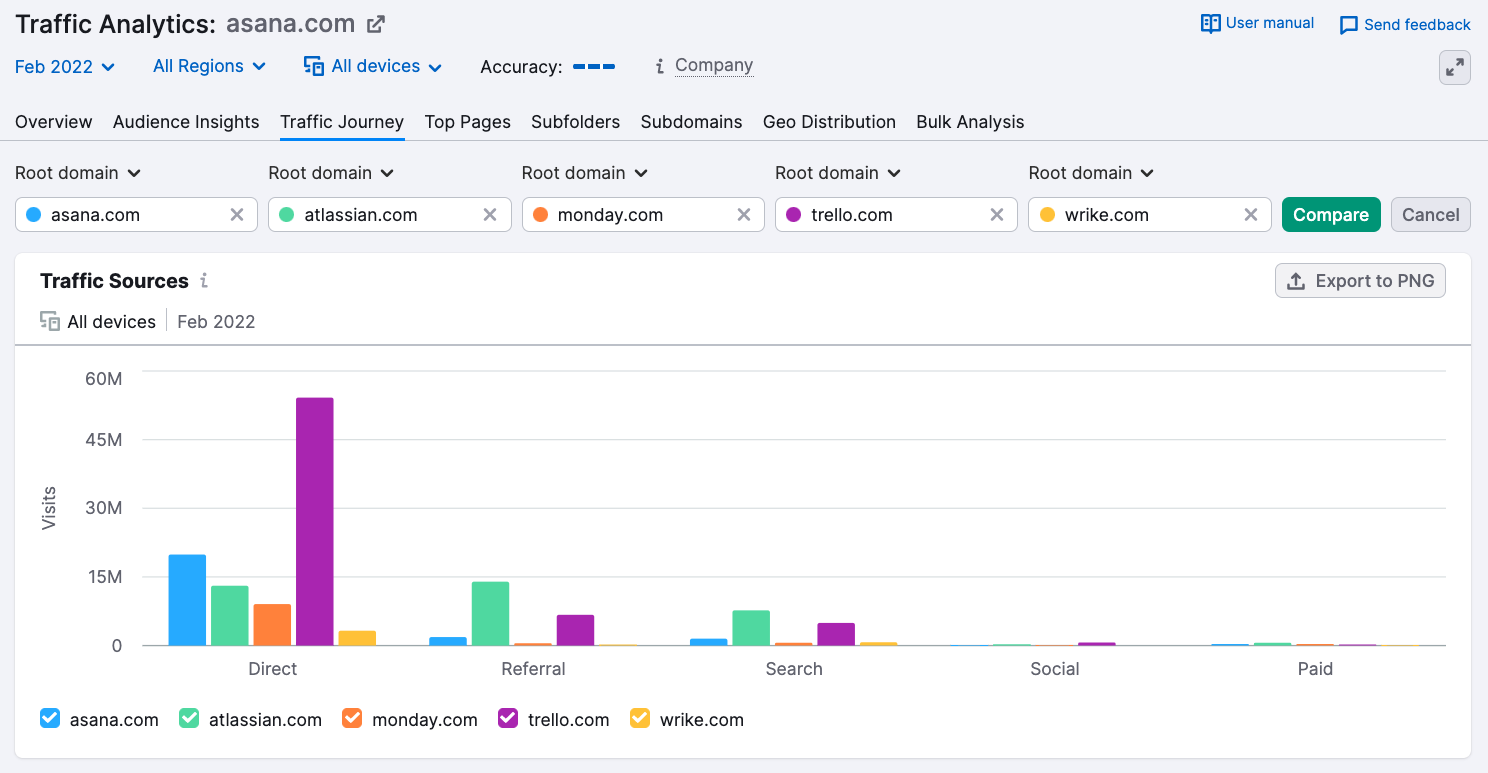Open the Geo Distribution tab

pos(829,122)
